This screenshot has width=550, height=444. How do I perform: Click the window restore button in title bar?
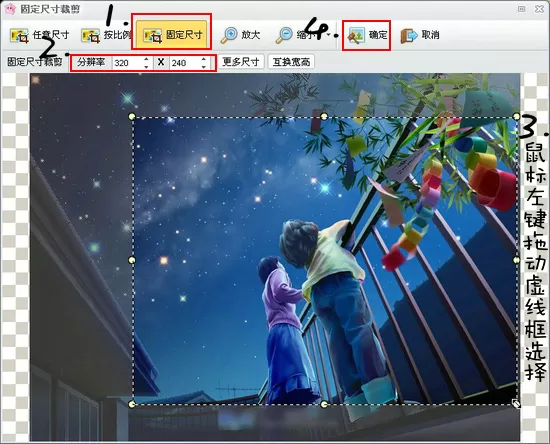point(522,9)
